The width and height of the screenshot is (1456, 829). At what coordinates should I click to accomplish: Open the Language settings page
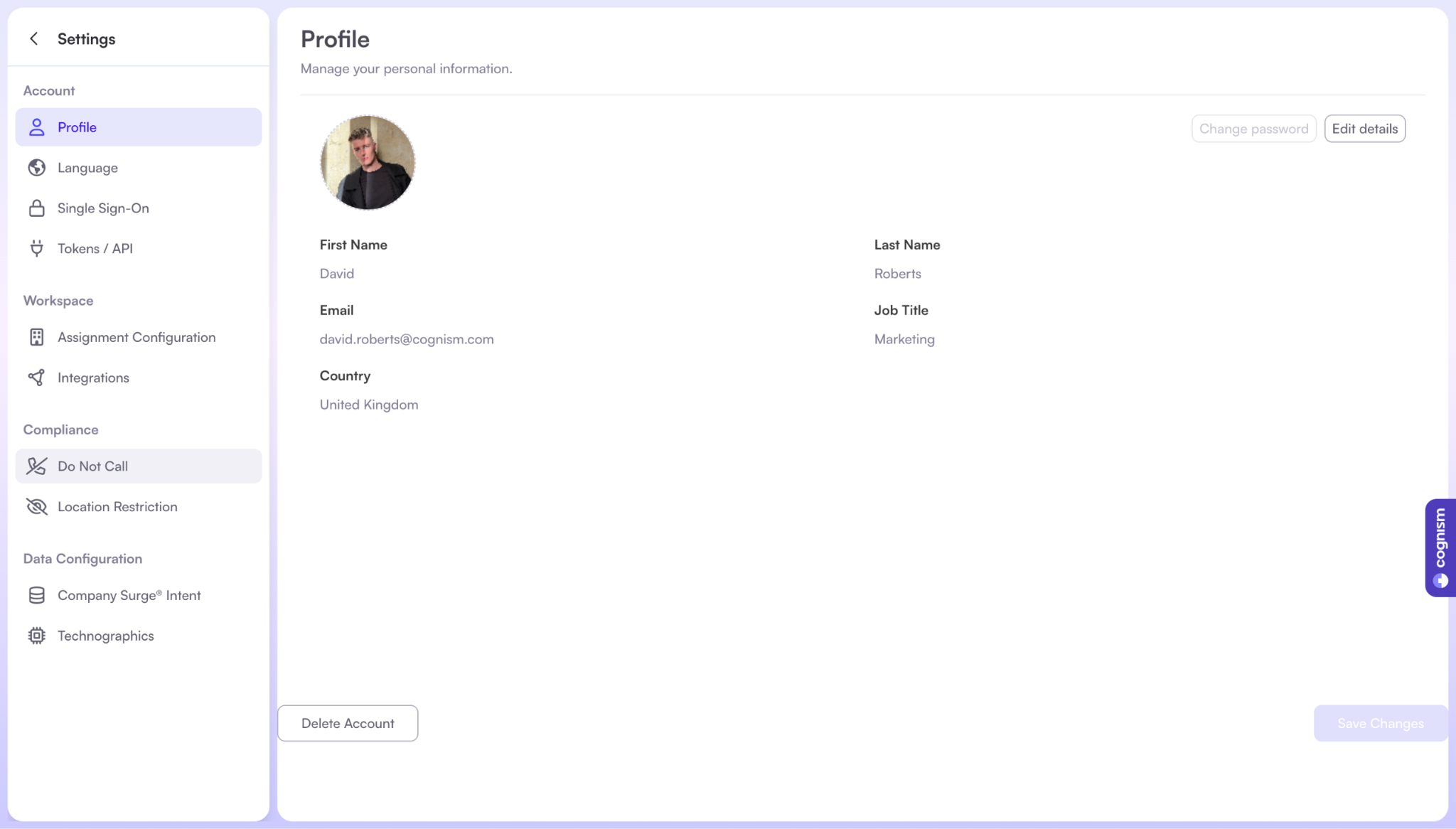(87, 168)
